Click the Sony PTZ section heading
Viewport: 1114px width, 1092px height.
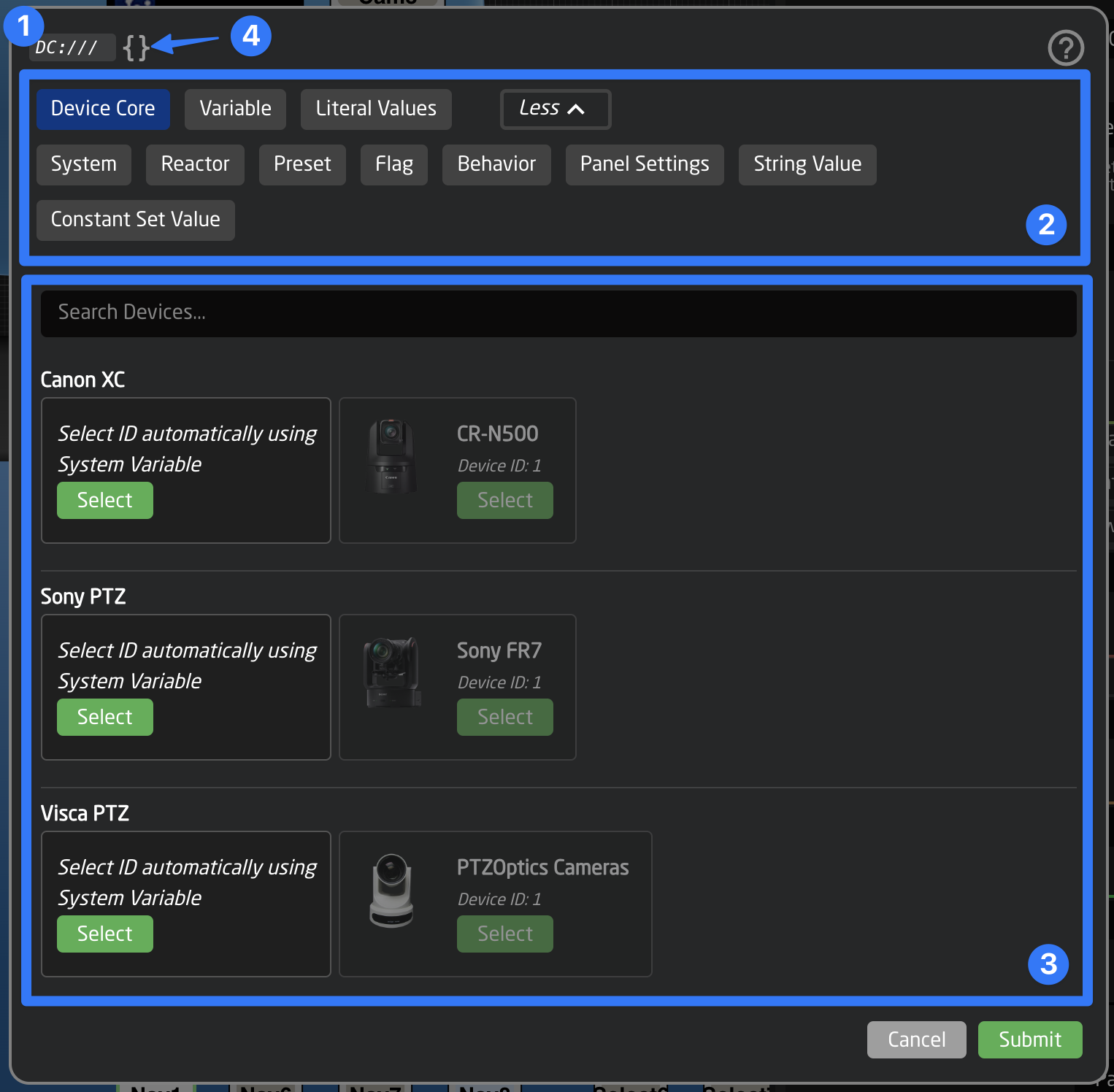pyautogui.click(x=83, y=596)
